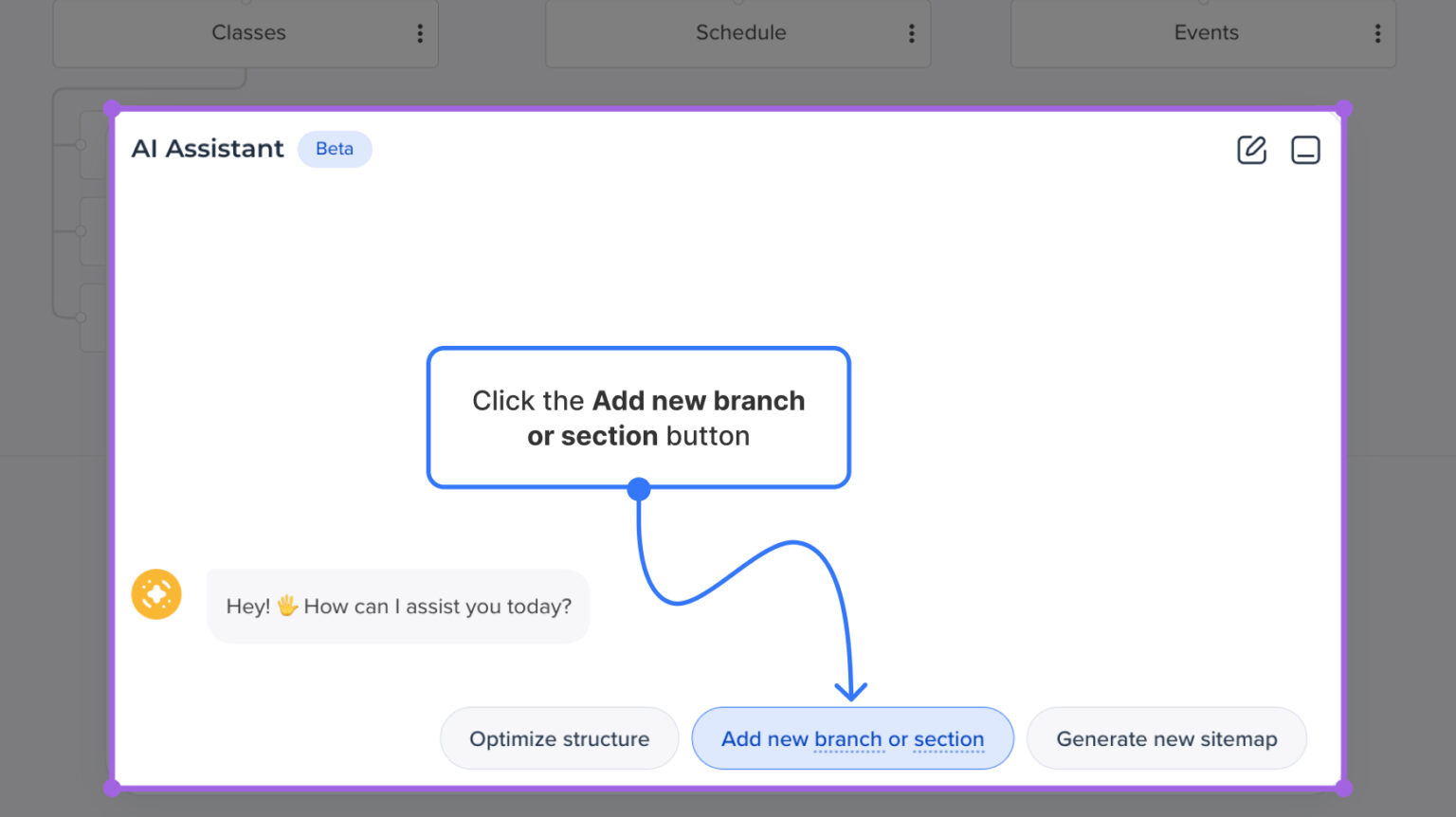Screen dimensions: 1456x817
Task: Click the Add new branch or section button
Action: (x=852, y=738)
